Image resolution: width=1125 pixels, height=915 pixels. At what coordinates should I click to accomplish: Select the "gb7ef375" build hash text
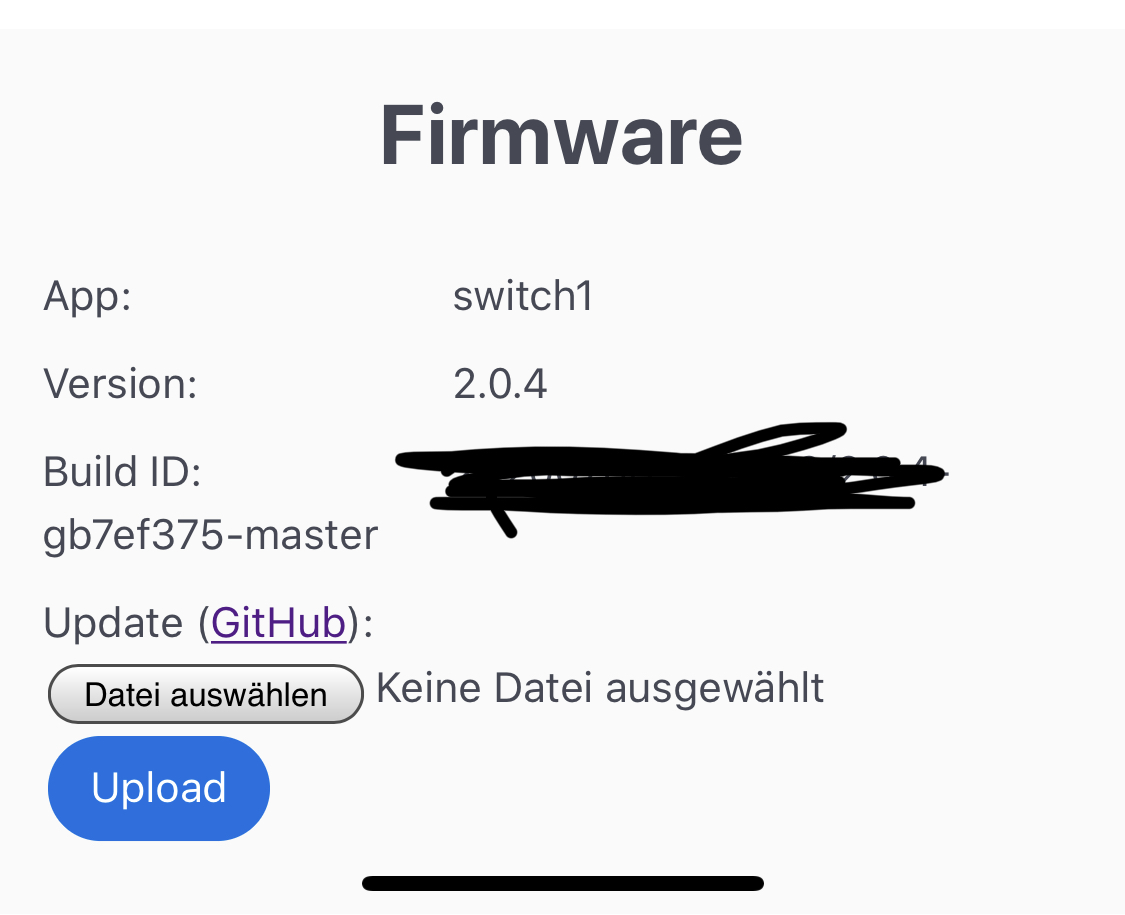point(132,536)
